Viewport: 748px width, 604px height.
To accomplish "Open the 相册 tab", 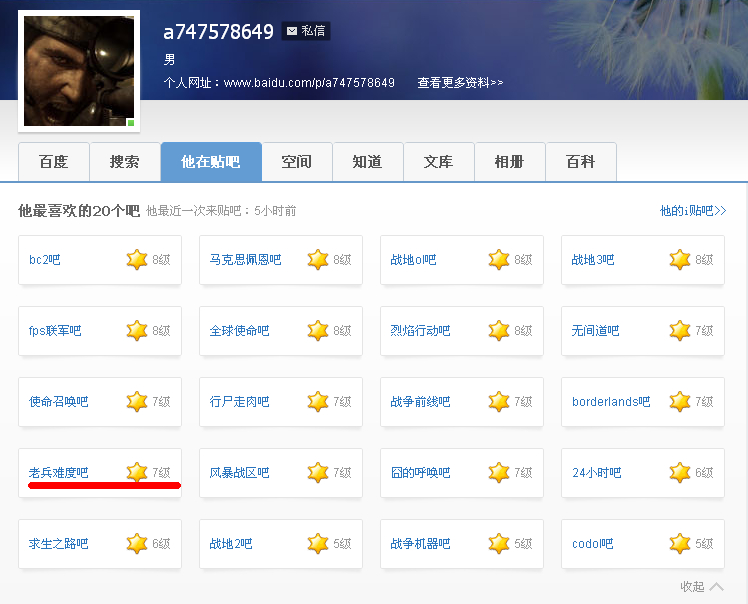I will tap(509, 162).
